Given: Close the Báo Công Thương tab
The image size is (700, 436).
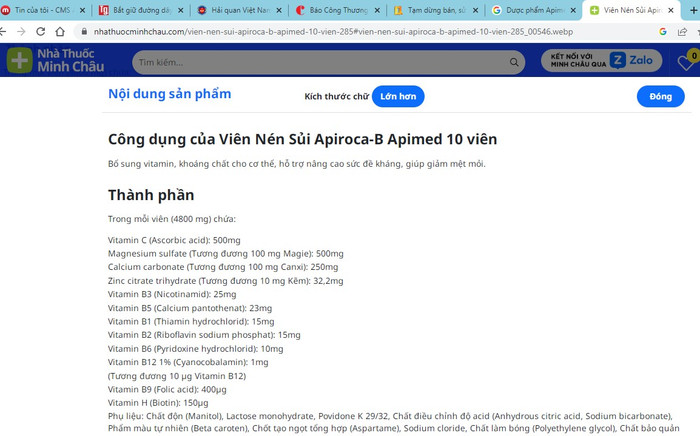Looking at the screenshot, I should [377, 10].
